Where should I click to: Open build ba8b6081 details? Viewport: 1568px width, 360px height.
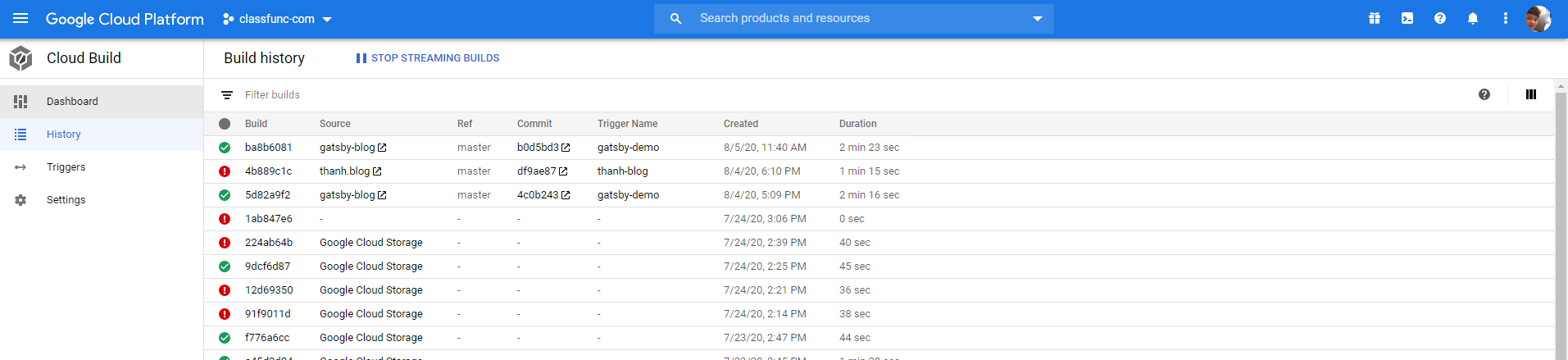[268, 148]
